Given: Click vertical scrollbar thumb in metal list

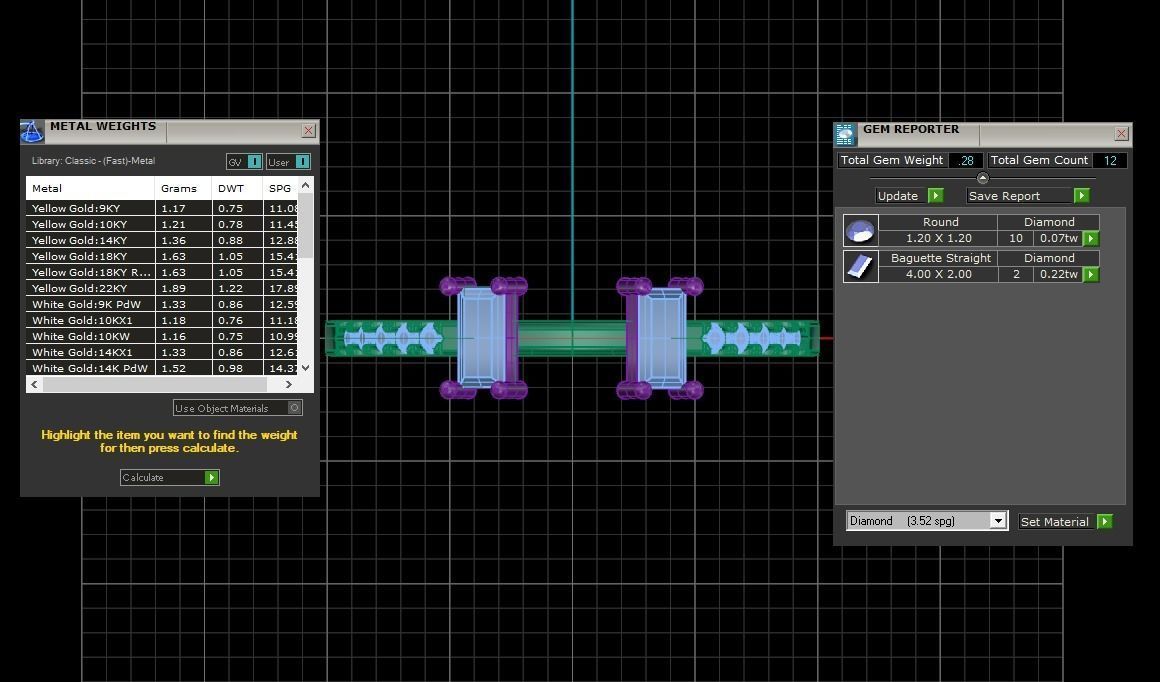Looking at the screenshot, I should tap(306, 226).
